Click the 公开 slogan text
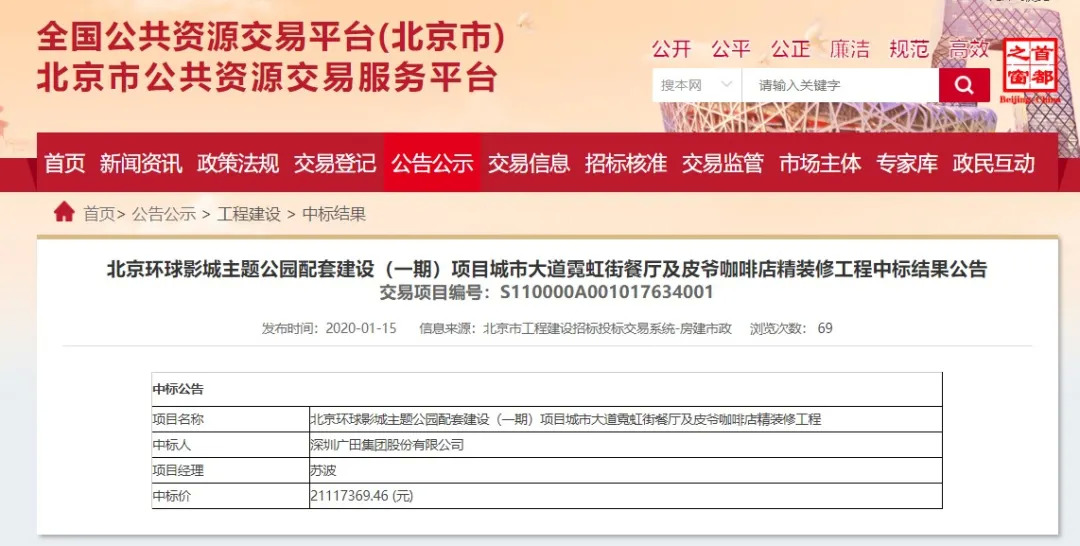Screen dimensions: 1080x546 pyautogui.click(x=672, y=49)
